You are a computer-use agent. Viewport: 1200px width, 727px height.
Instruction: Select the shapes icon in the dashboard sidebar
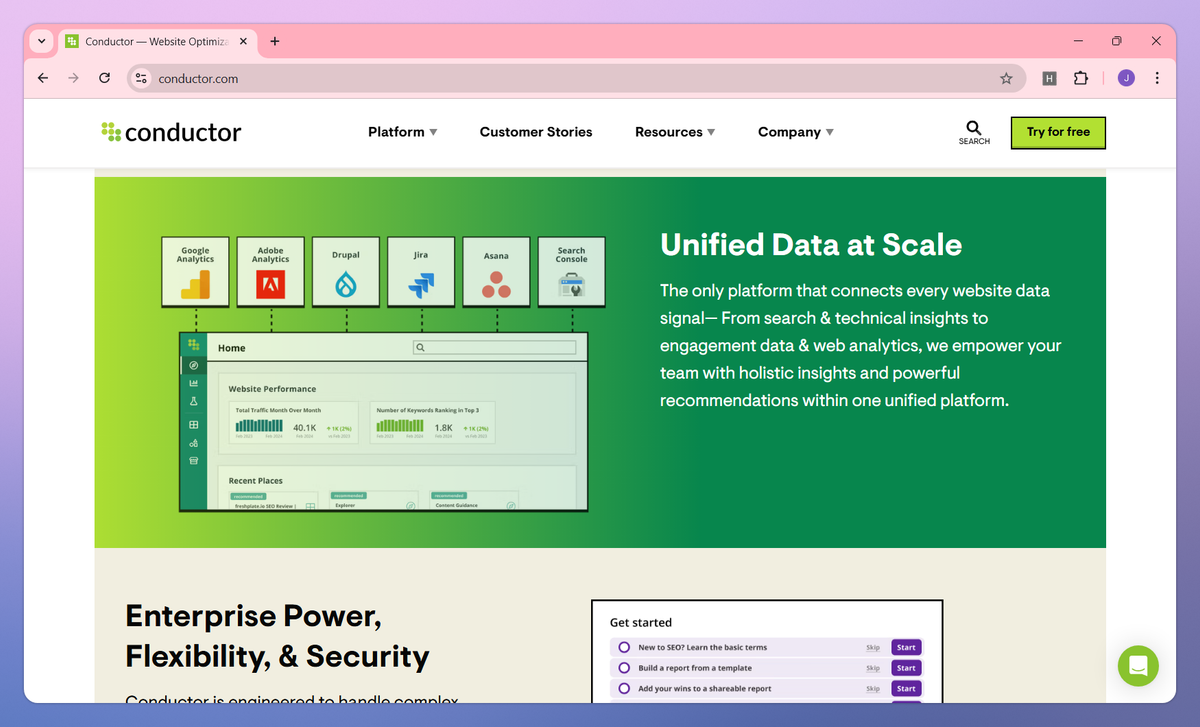[193, 443]
